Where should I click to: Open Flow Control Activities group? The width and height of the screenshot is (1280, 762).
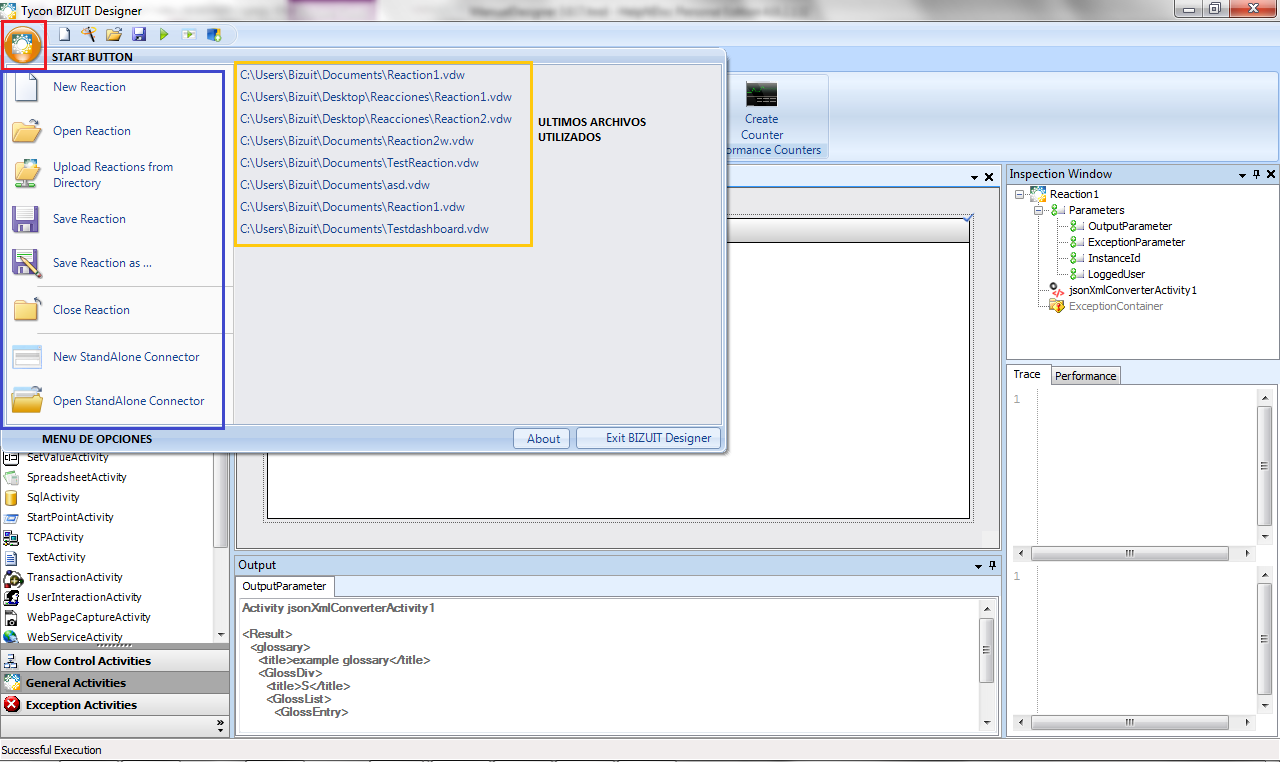point(114,661)
